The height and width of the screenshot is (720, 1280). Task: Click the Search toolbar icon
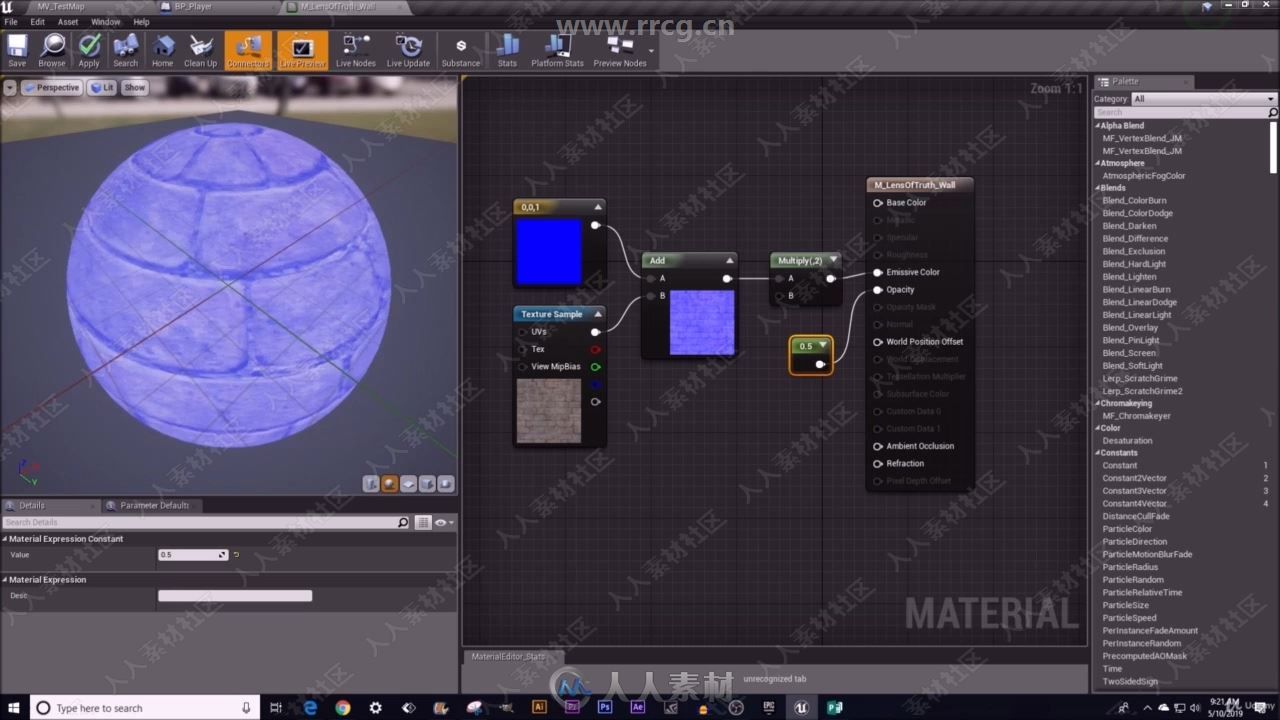coord(126,50)
